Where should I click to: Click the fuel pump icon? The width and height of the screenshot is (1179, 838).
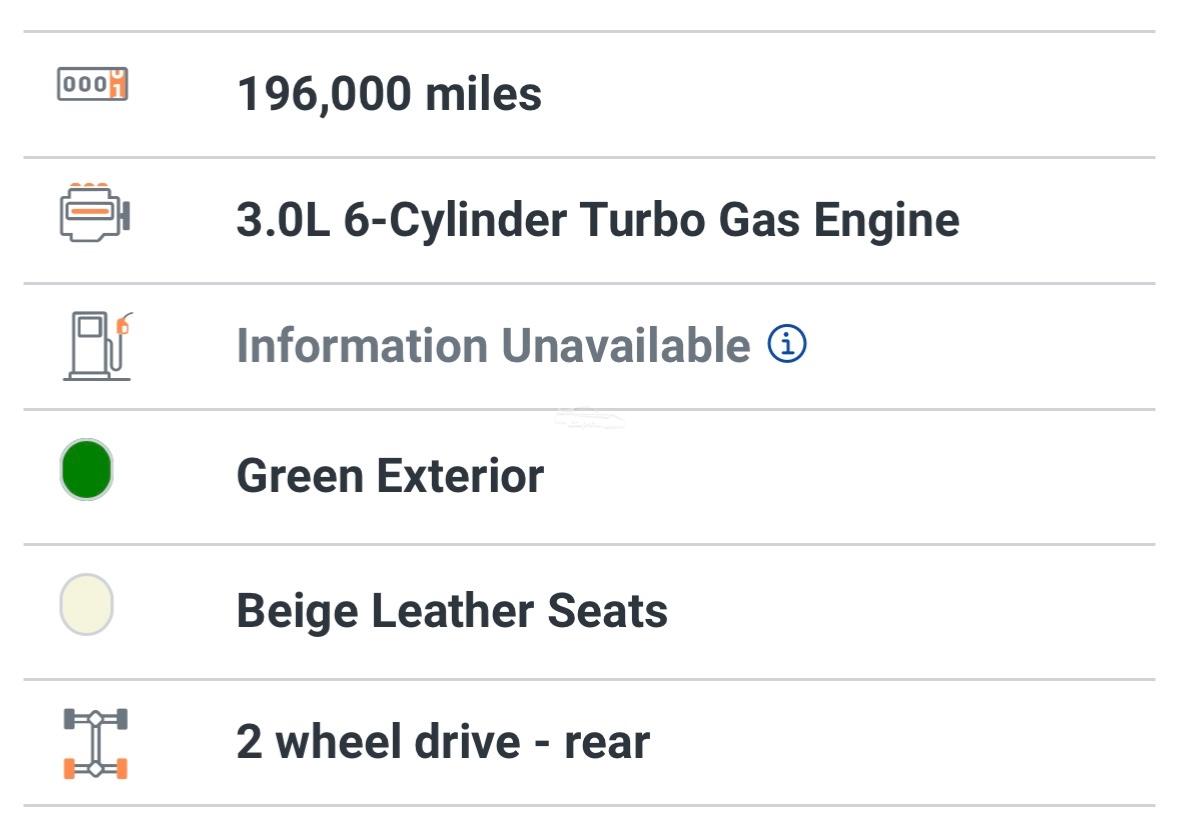[98, 346]
